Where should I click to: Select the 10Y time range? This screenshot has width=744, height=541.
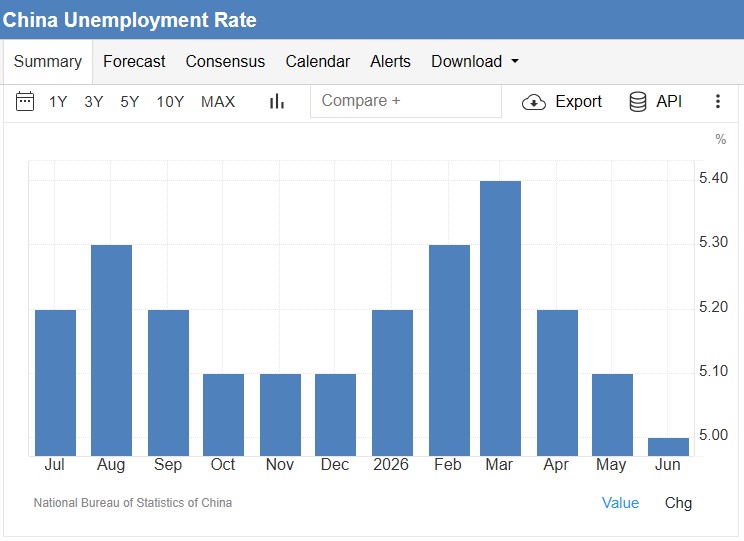click(170, 102)
